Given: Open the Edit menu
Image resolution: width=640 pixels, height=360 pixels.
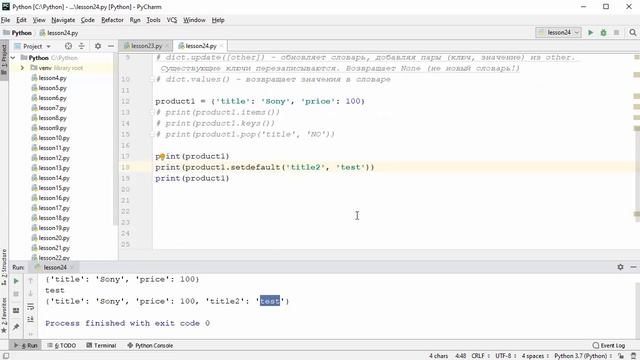Looking at the screenshot, I should [x=21, y=20].
